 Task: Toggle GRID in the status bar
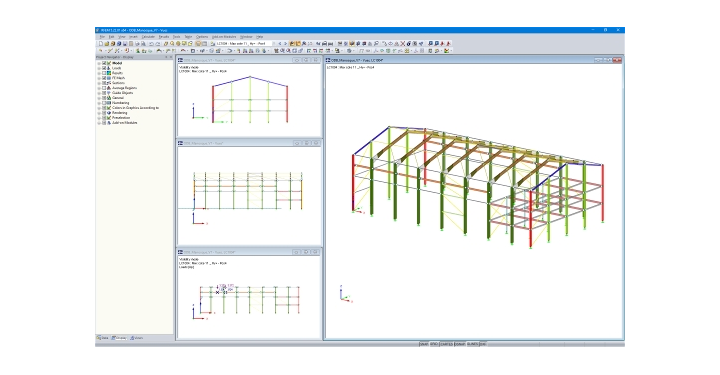tap(434, 344)
